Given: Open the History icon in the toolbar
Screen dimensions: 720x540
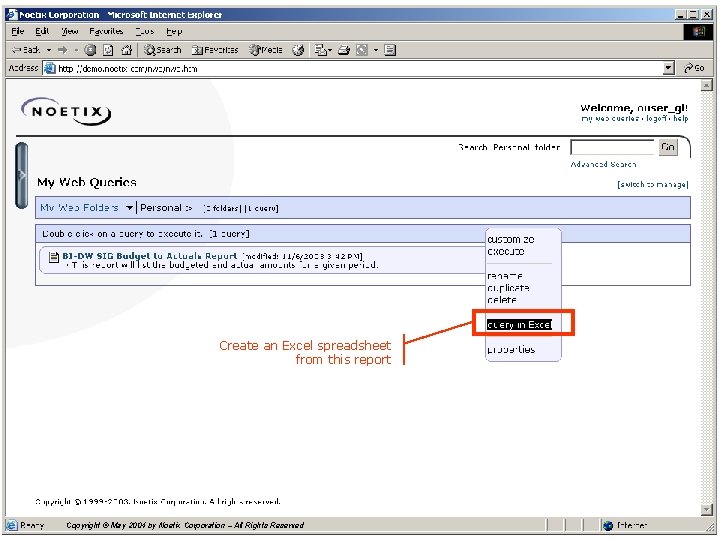Looking at the screenshot, I should click(x=298, y=50).
